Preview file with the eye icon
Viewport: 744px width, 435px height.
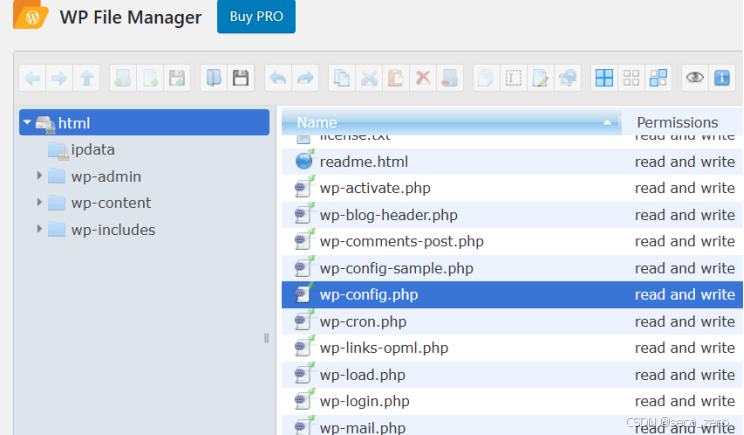695,78
